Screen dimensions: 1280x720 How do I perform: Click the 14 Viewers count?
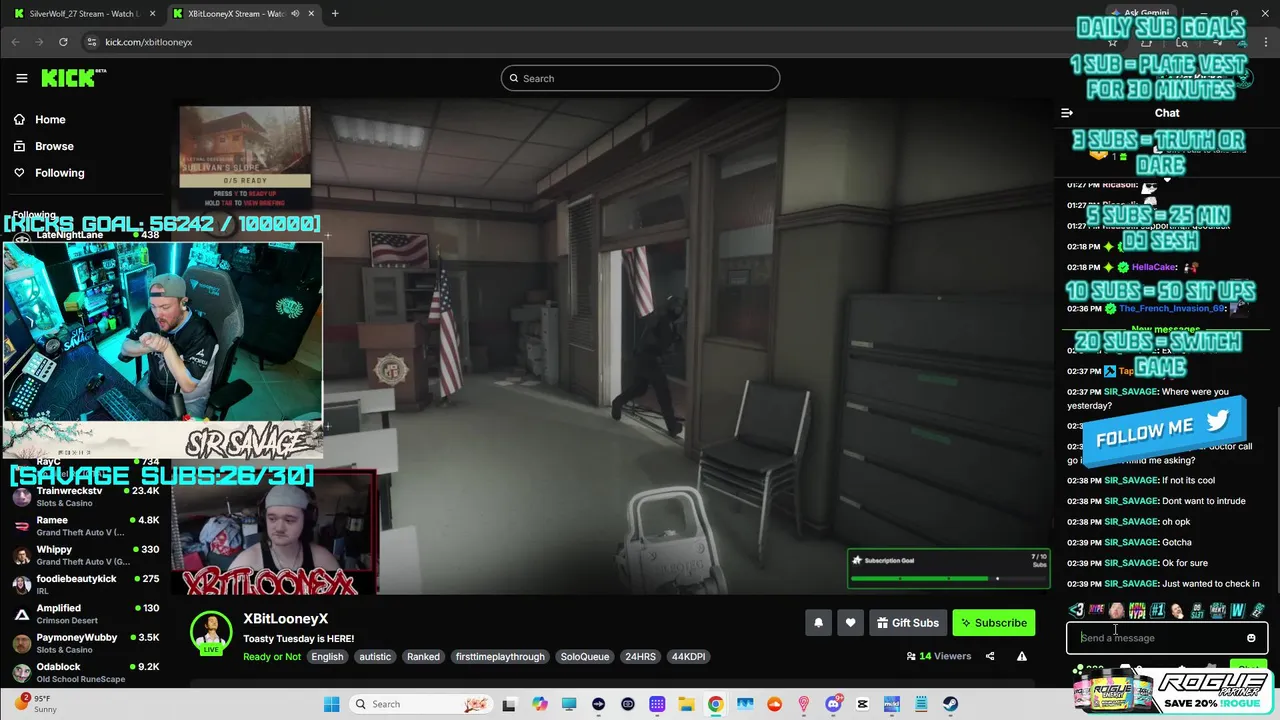pyautogui.click(x=939, y=656)
